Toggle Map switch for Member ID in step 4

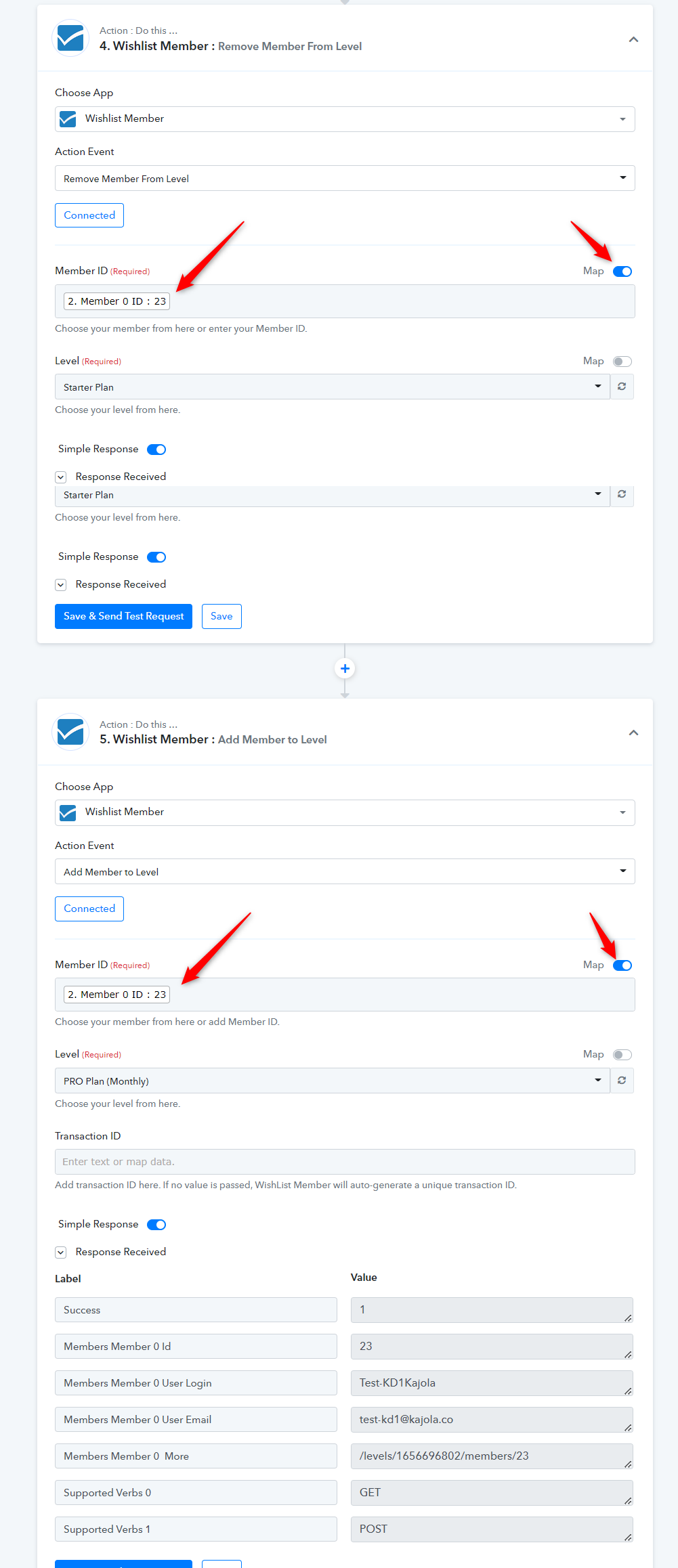pyautogui.click(x=622, y=271)
